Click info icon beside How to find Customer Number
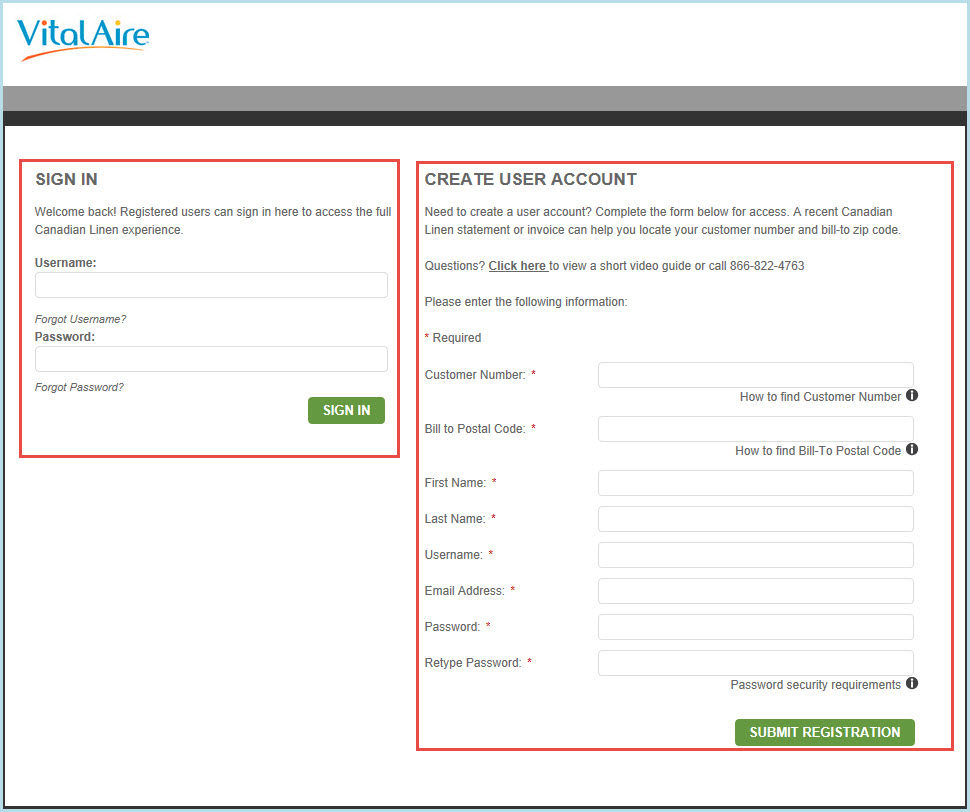Image resolution: width=970 pixels, height=812 pixels. [x=912, y=396]
